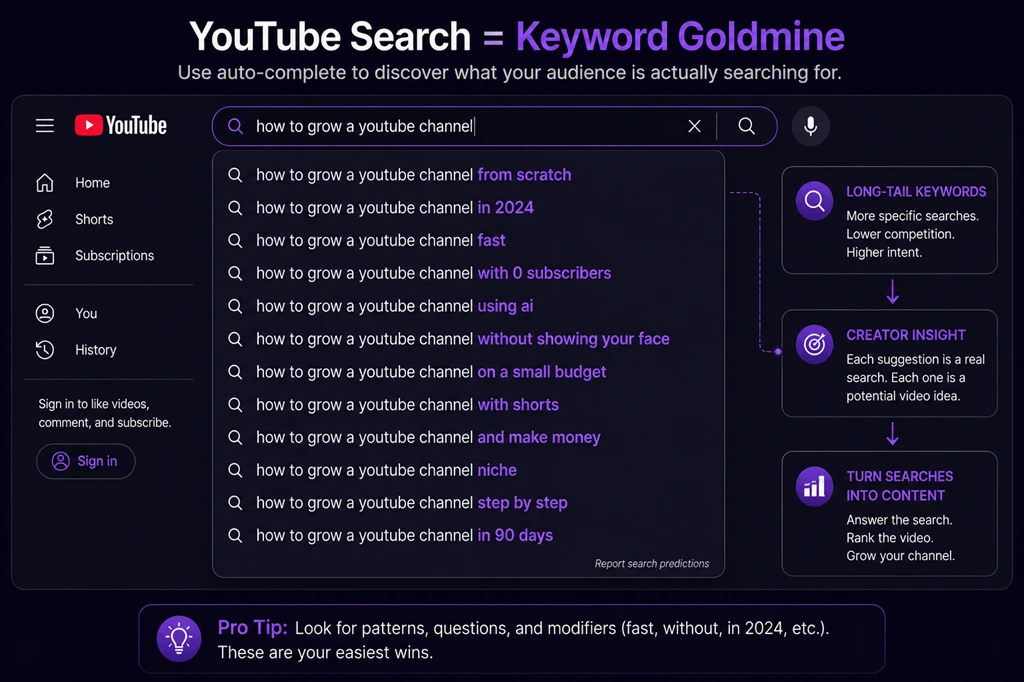Click the Turn Searches Into Content chart icon
1024x682 pixels.
pyautogui.click(x=814, y=486)
